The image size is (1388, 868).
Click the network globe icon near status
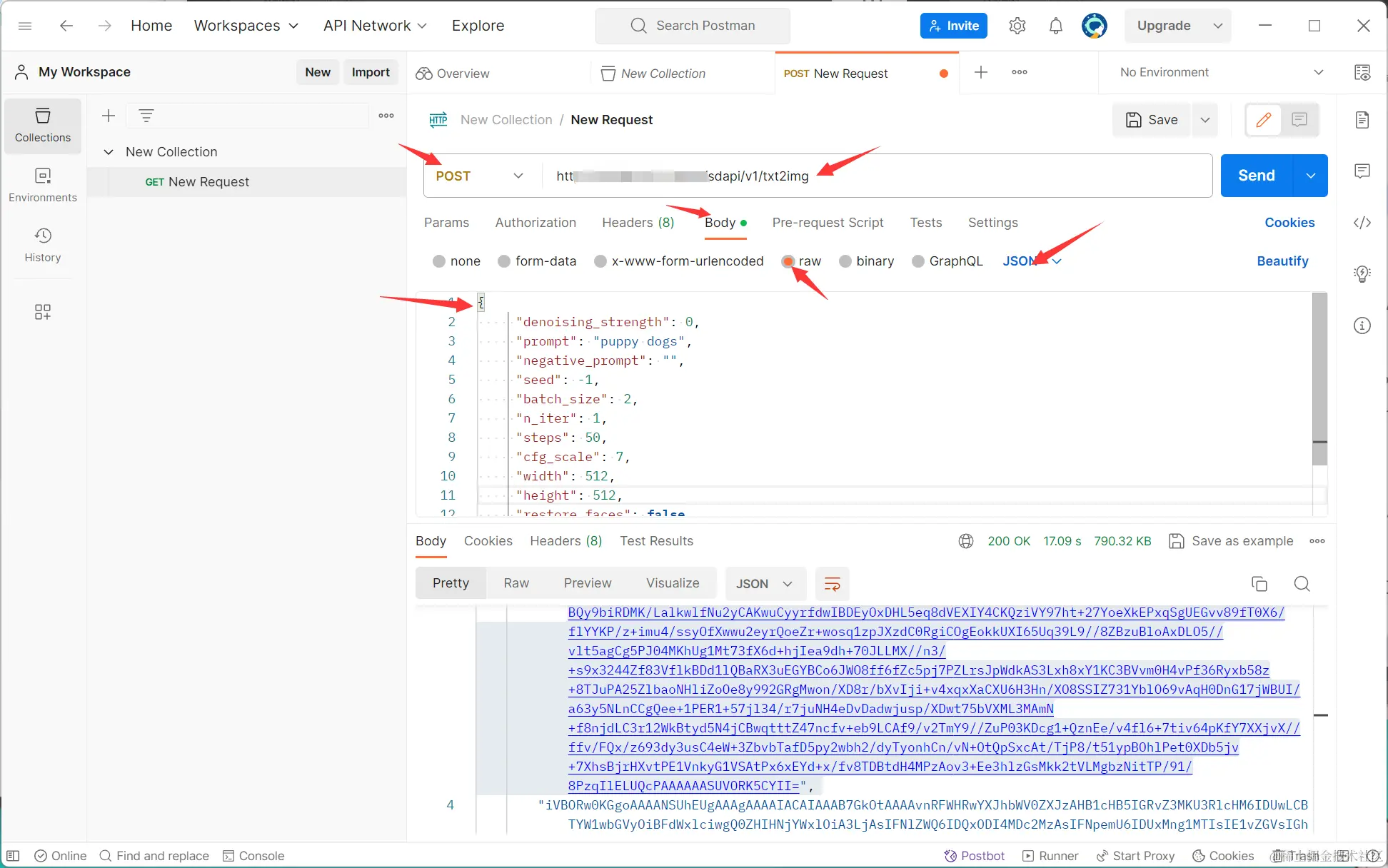pyautogui.click(x=966, y=541)
